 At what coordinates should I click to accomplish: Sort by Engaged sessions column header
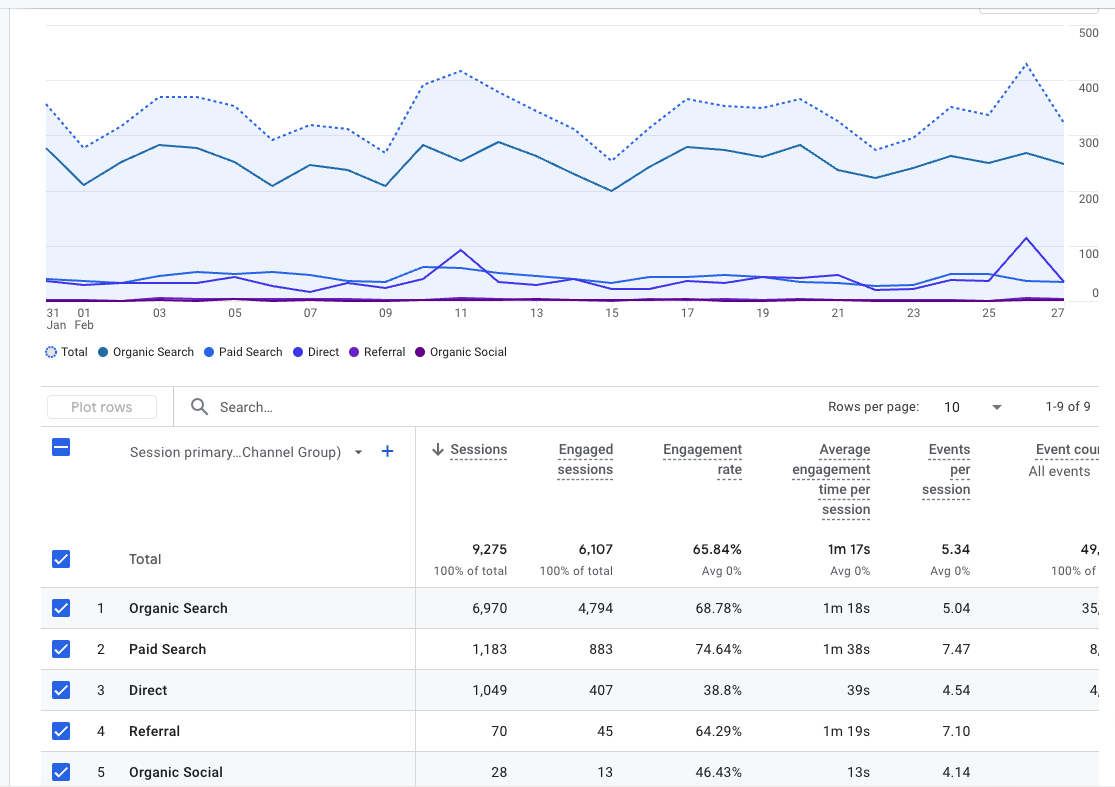coord(585,459)
